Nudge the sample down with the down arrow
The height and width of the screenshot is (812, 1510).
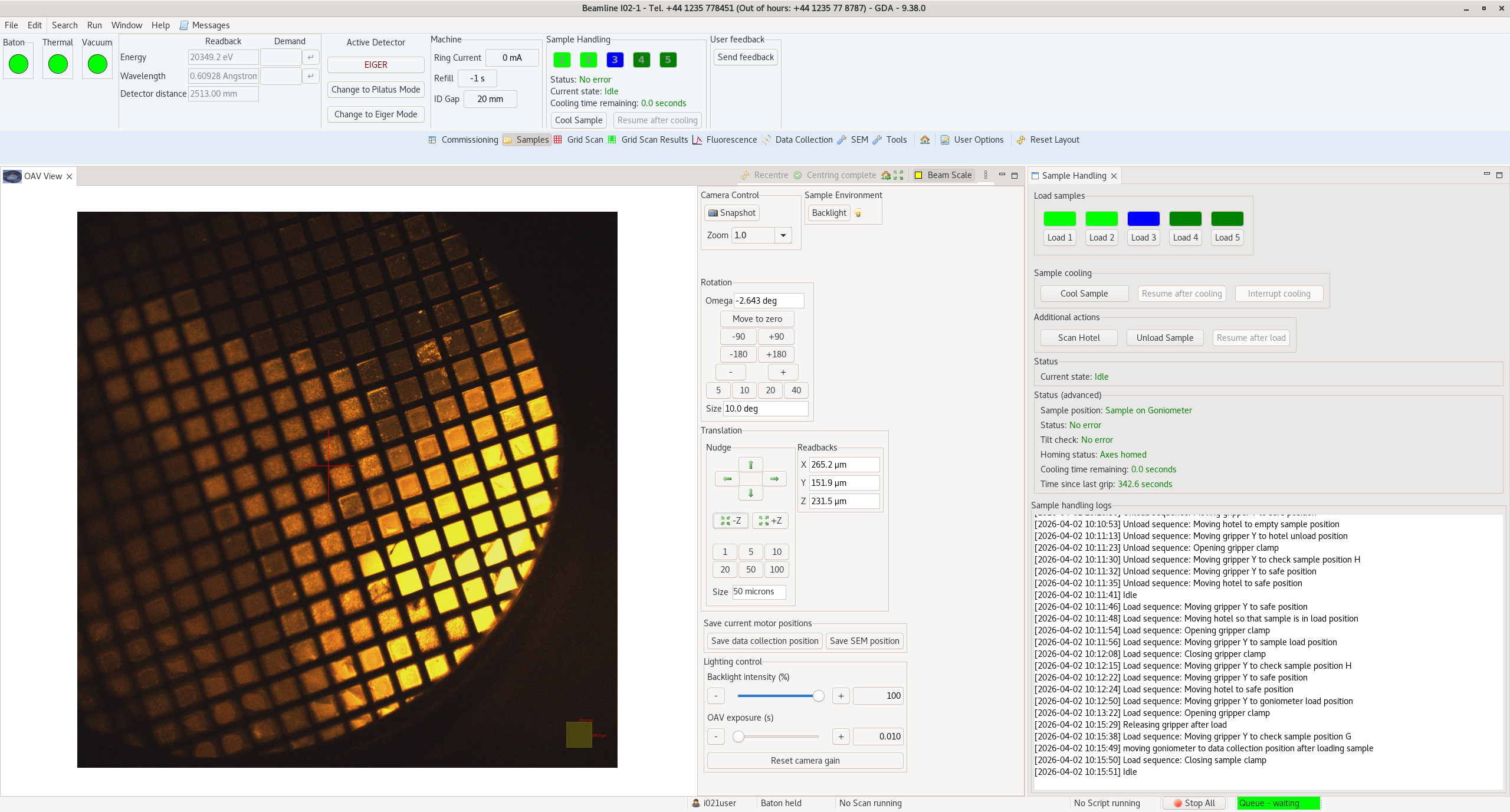[751, 493]
